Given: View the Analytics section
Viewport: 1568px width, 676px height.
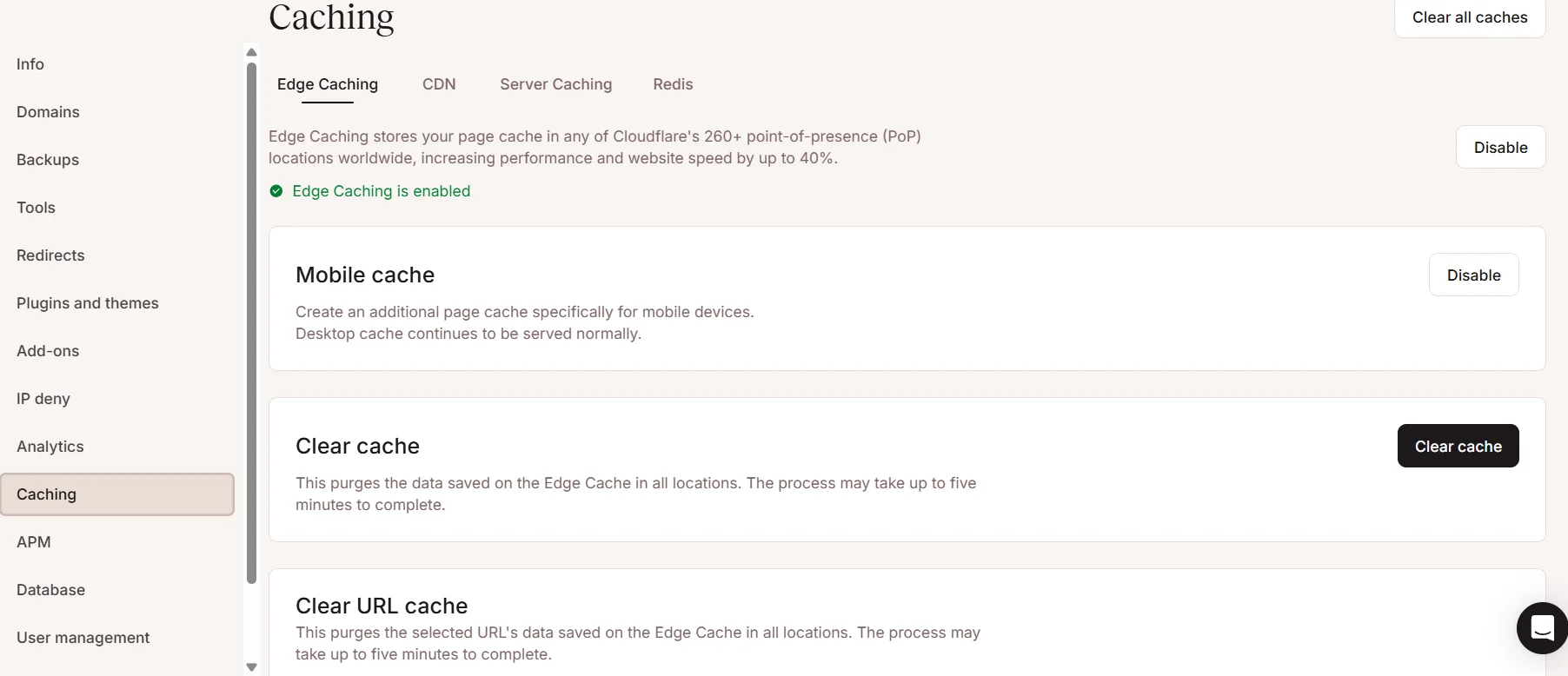Looking at the screenshot, I should pos(50,447).
